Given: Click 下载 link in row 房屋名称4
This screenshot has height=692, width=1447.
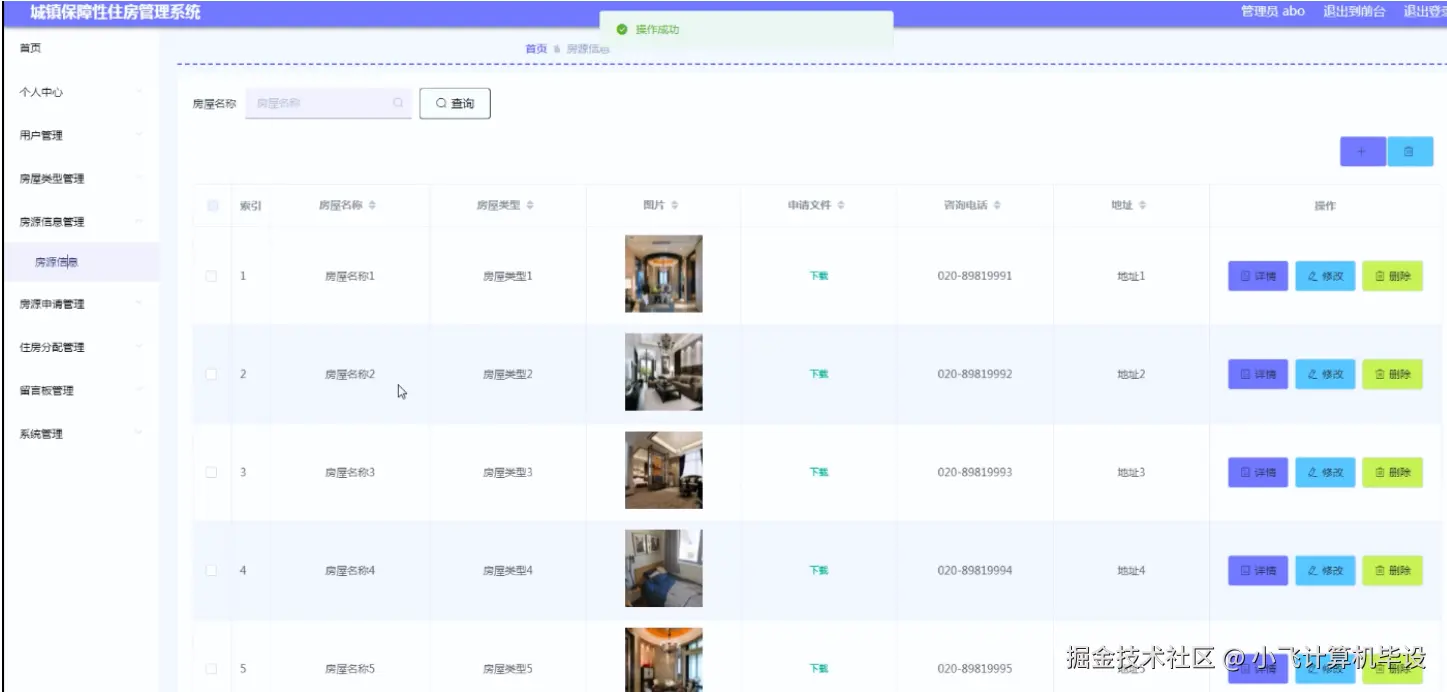Looking at the screenshot, I should [819, 570].
